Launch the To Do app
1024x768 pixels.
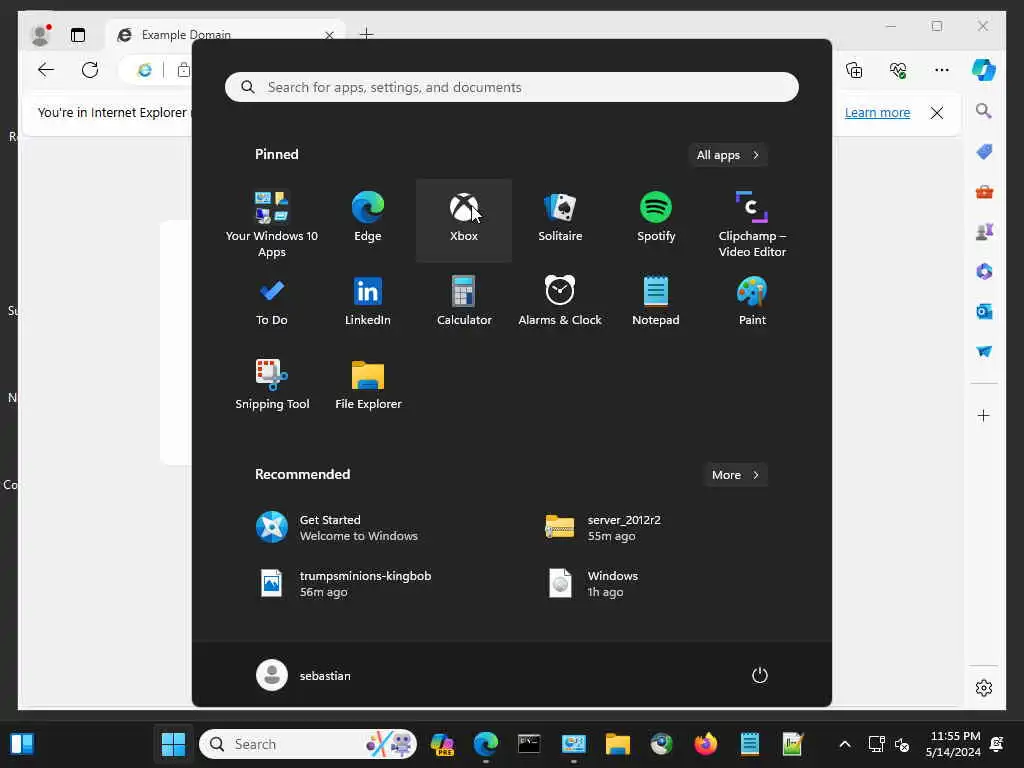(x=272, y=302)
